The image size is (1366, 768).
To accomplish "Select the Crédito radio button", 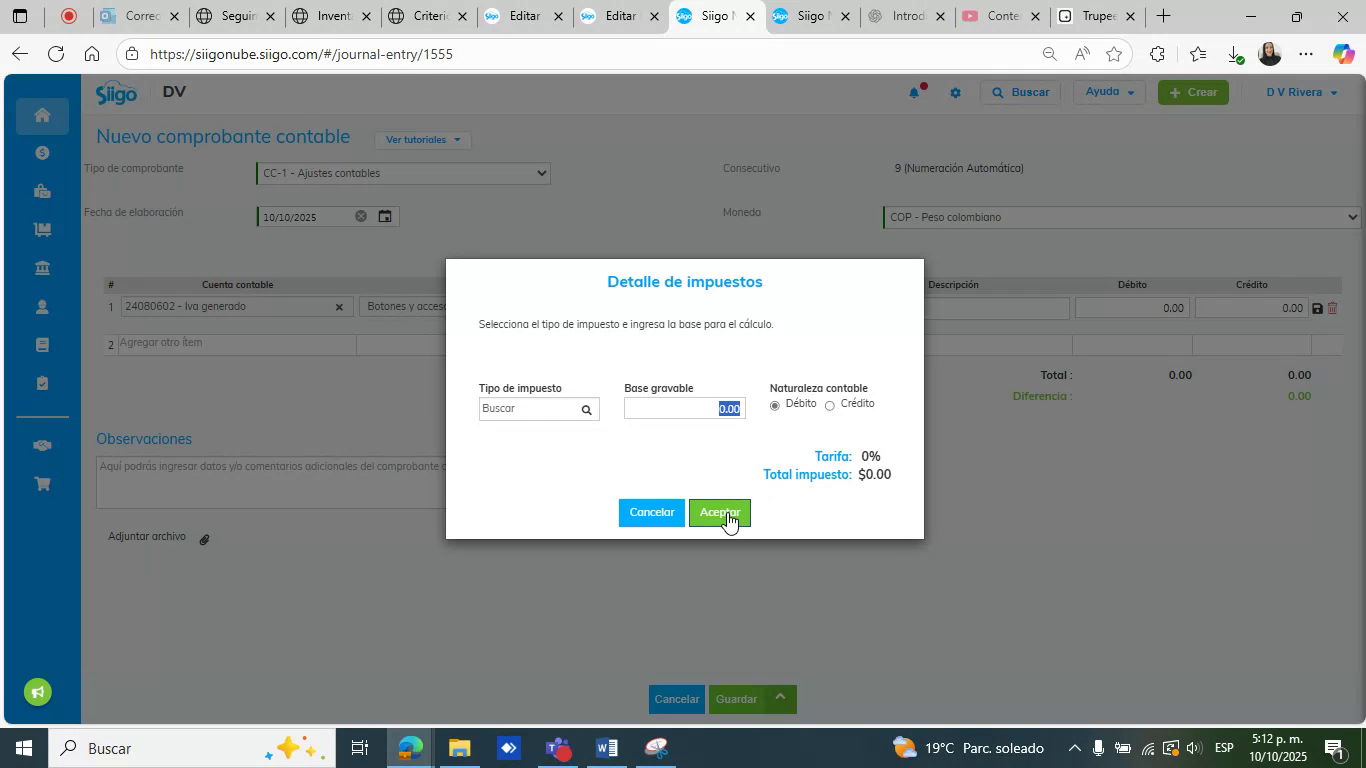I will pos(829,406).
